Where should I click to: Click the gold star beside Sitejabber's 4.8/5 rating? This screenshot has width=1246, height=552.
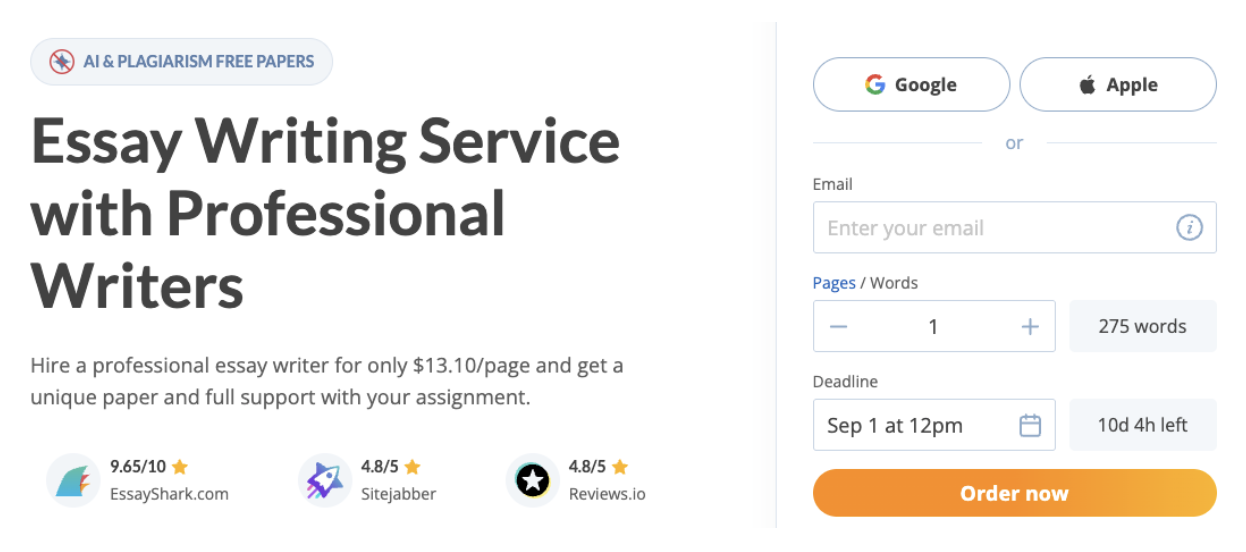(x=412, y=467)
